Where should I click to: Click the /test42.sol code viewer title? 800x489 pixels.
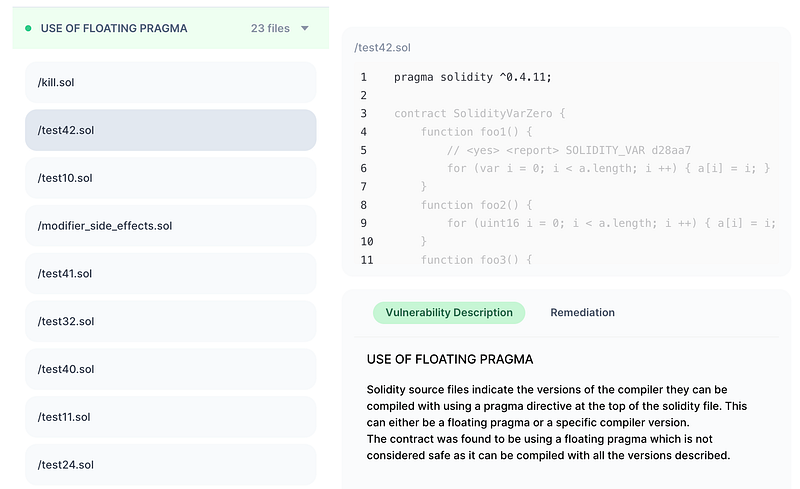click(x=382, y=47)
